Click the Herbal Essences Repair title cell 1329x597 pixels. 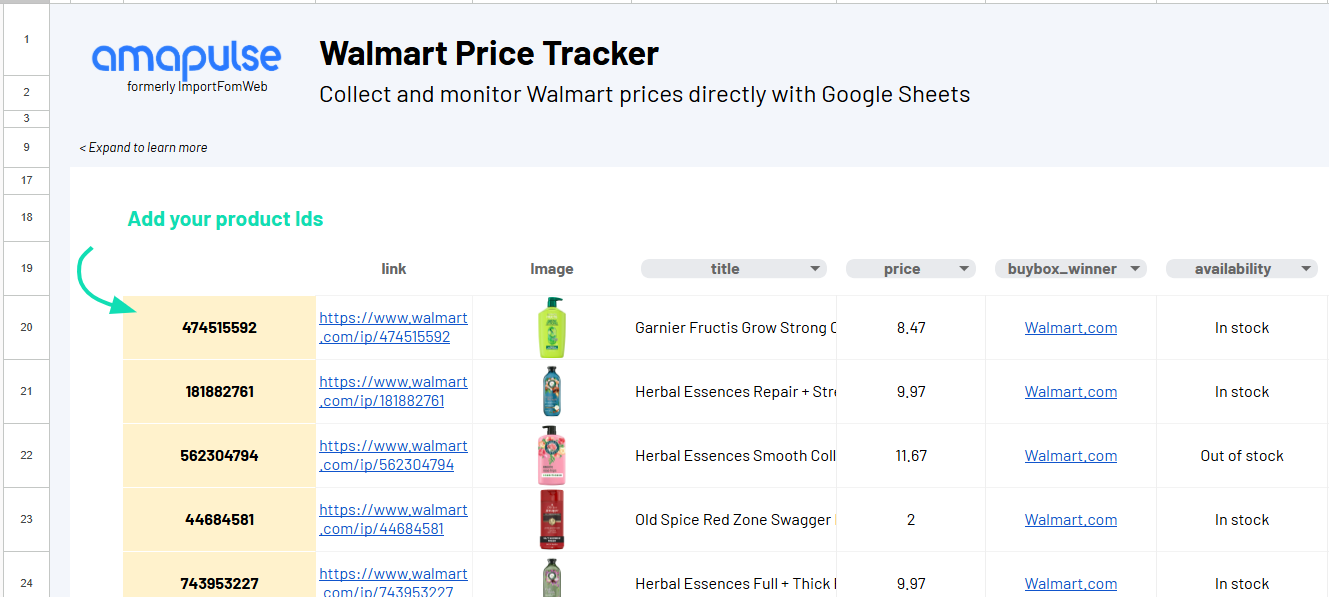coord(734,392)
